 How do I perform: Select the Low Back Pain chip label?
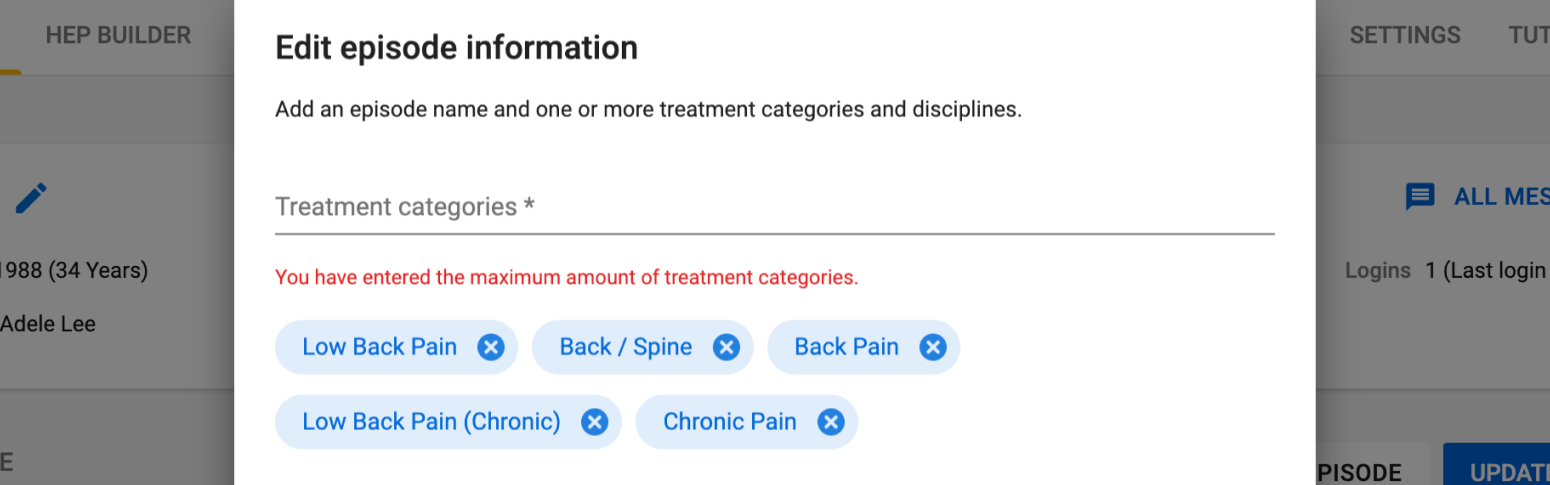[380, 347]
